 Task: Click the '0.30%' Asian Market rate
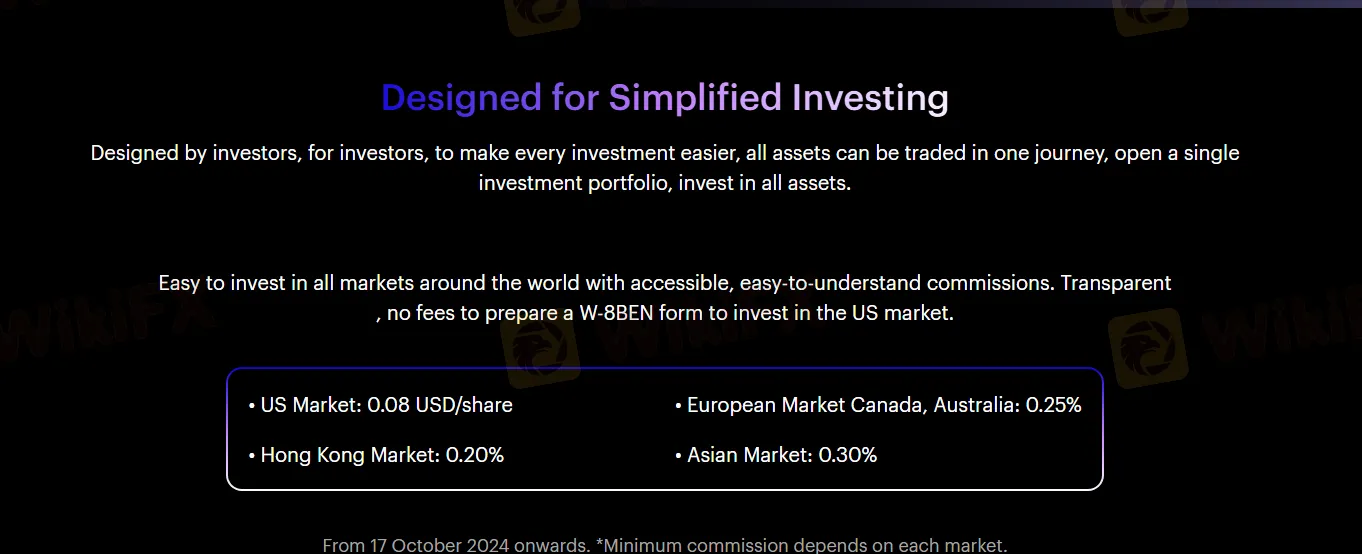[848, 455]
